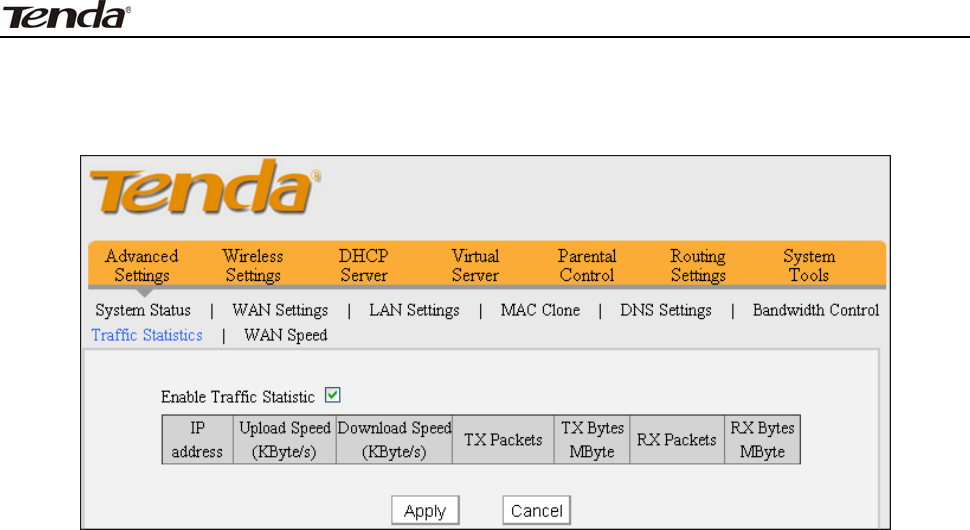Switch to the DHCP Server tab
Viewport: 970px width, 530px height.
click(364, 265)
